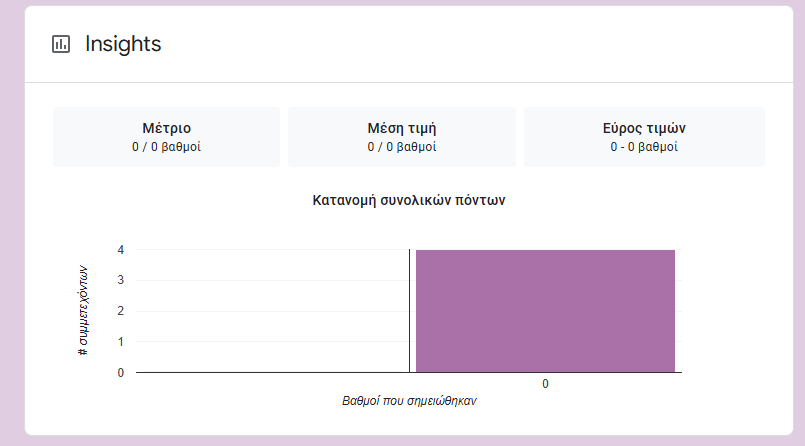The image size is (805, 446).
Task: Click the y-axis value 1
Action: coord(121,342)
